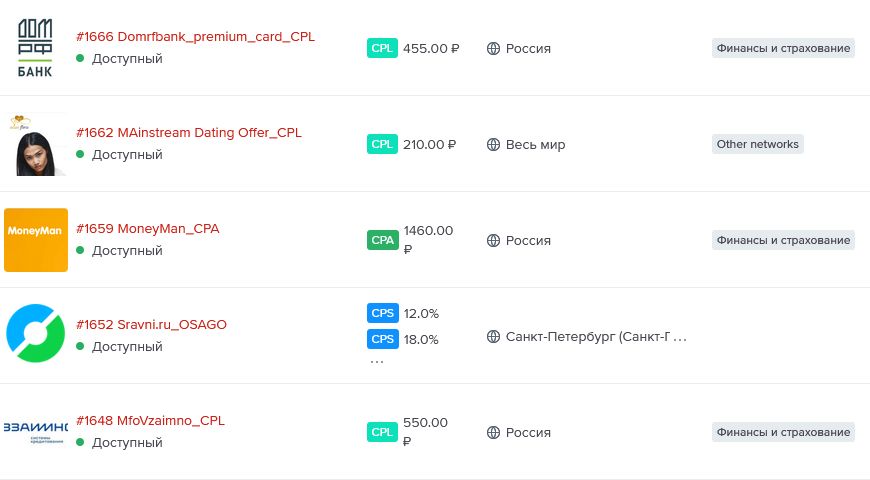Open offer #1662 MAinstream Dating Offer_CPL
This screenshot has height=480, width=870.
[188, 133]
